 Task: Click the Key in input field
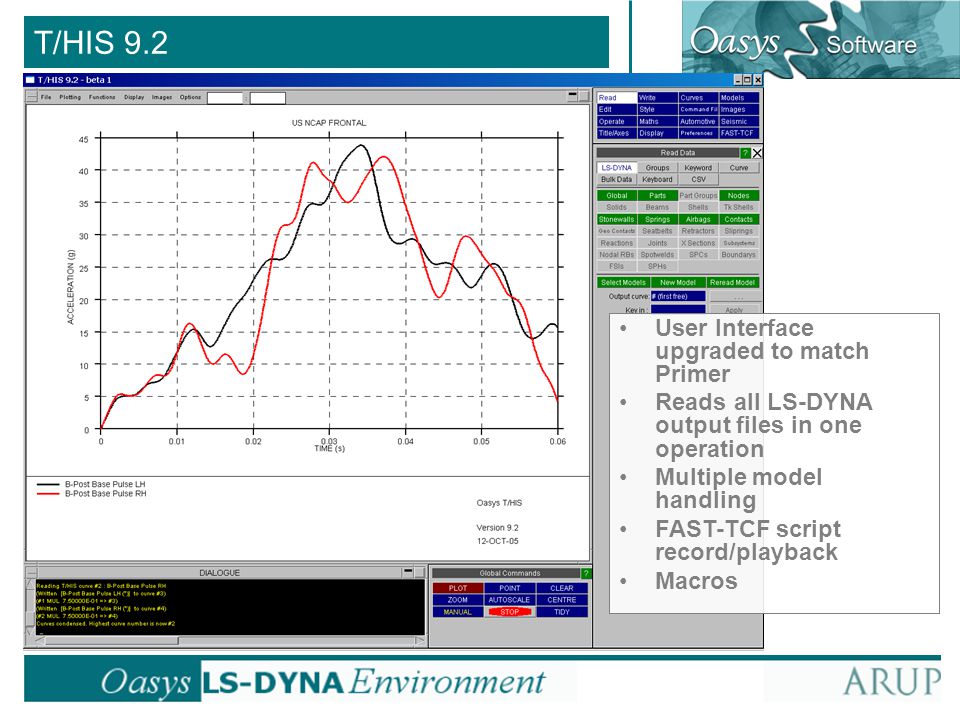[x=678, y=310]
